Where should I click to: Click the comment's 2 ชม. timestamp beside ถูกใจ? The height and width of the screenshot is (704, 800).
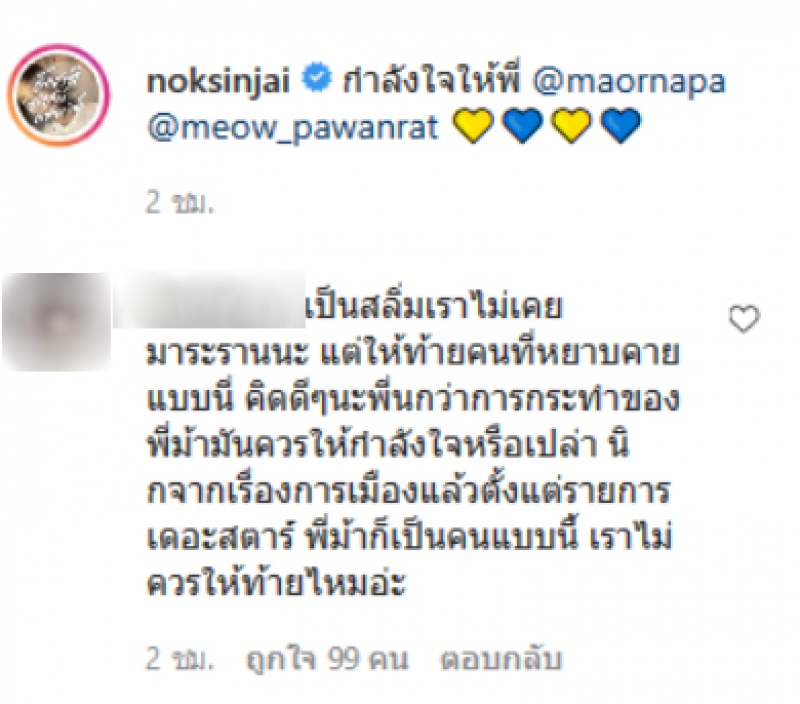click(180, 659)
